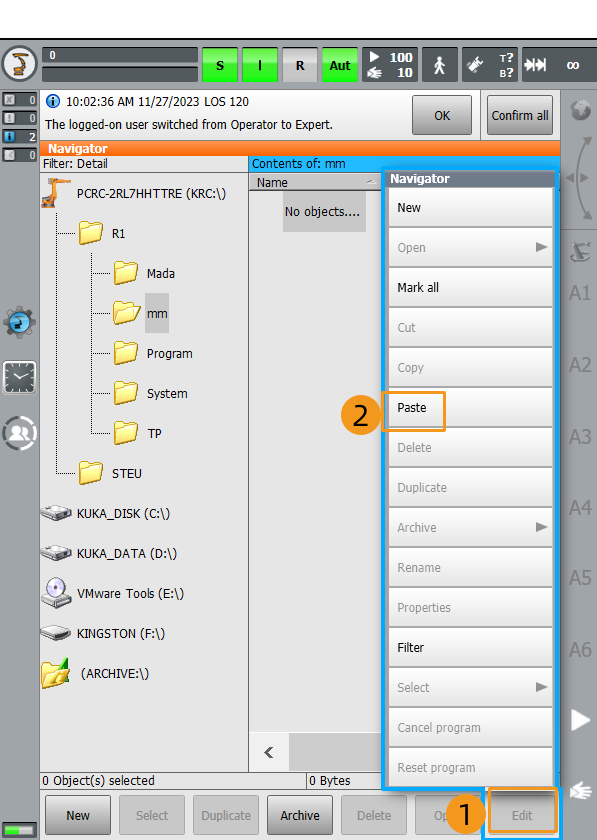Choose Copy in the edit menu
Image resolution: width=597 pixels, height=840 pixels.
point(470,368)
